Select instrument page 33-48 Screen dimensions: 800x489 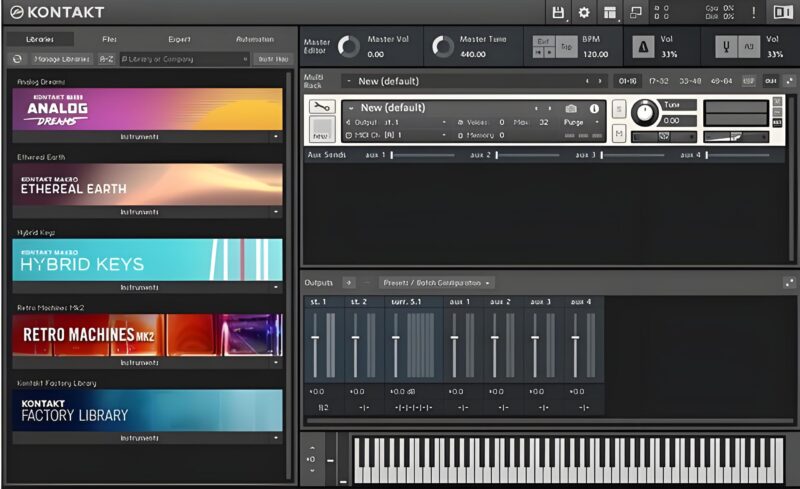point(690,81)
